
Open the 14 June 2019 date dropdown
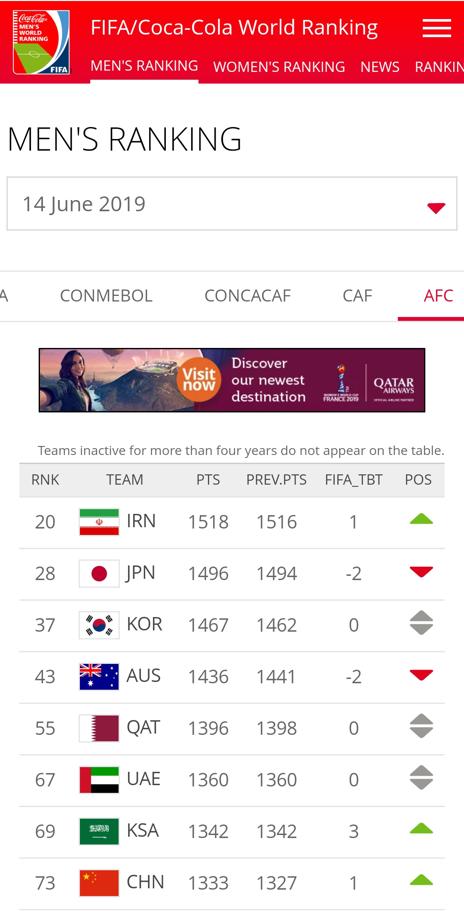(x=232, y=204)
